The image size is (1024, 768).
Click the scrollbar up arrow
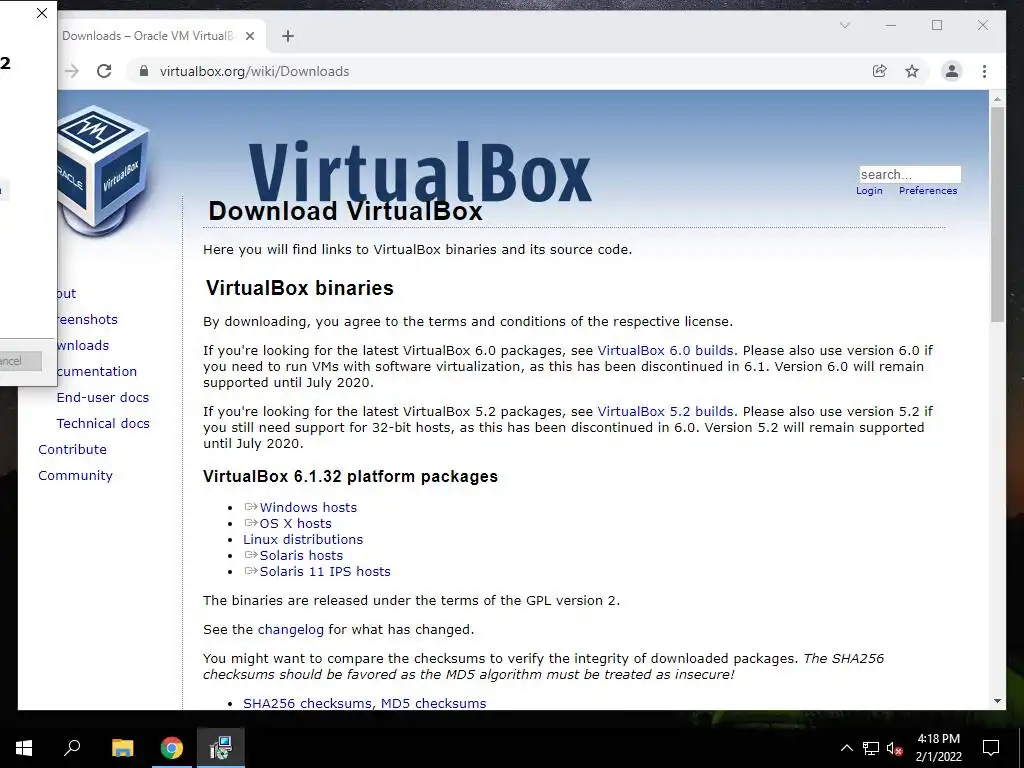tap(997, 99)
